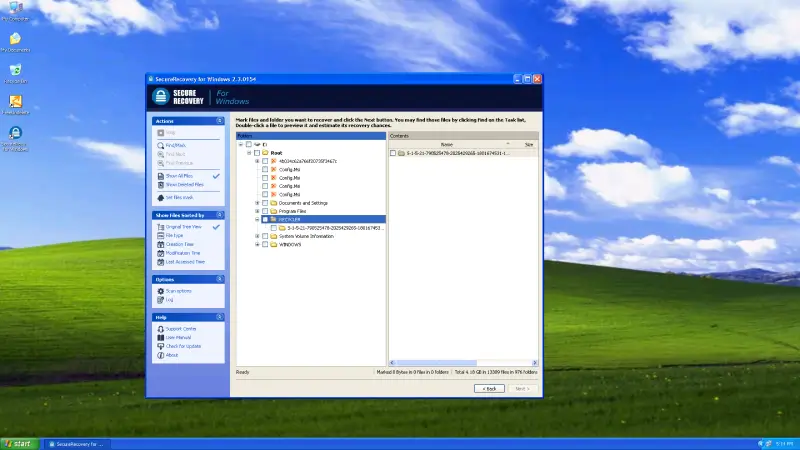Click the Check for Update icon
Screen dimensions: 800x450
(x=161, y=346)
